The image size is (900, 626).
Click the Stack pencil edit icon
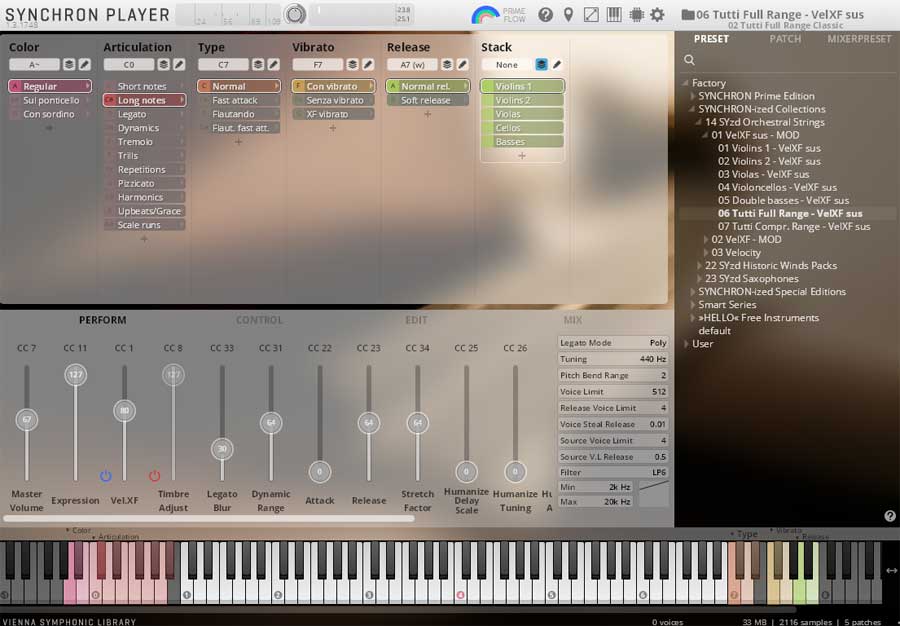(557, 65)
